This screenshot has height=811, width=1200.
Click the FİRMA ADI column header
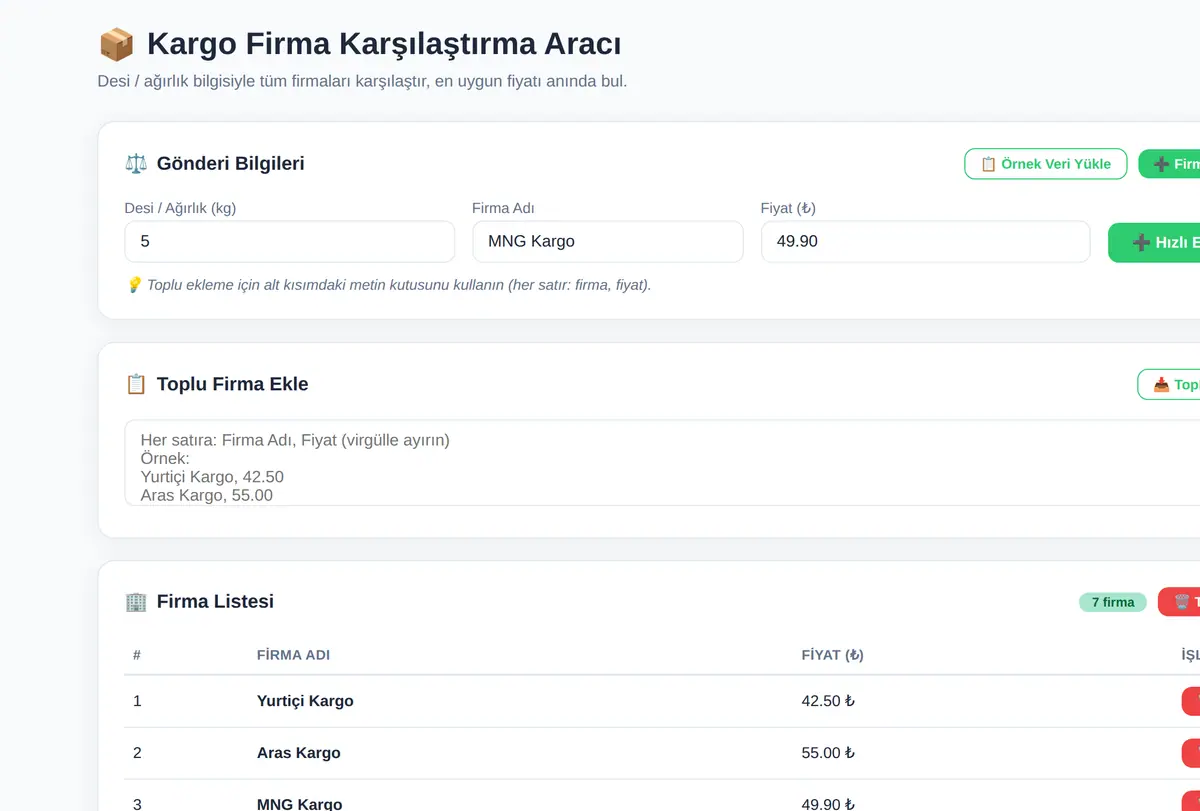293,655
